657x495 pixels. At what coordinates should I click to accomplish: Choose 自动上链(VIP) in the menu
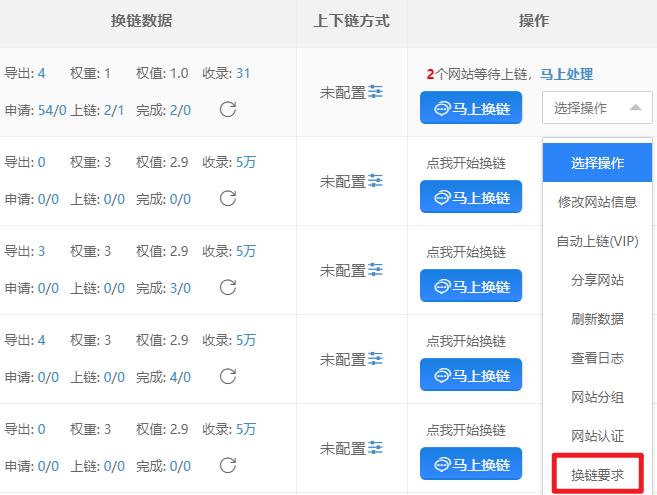(597, 241)
